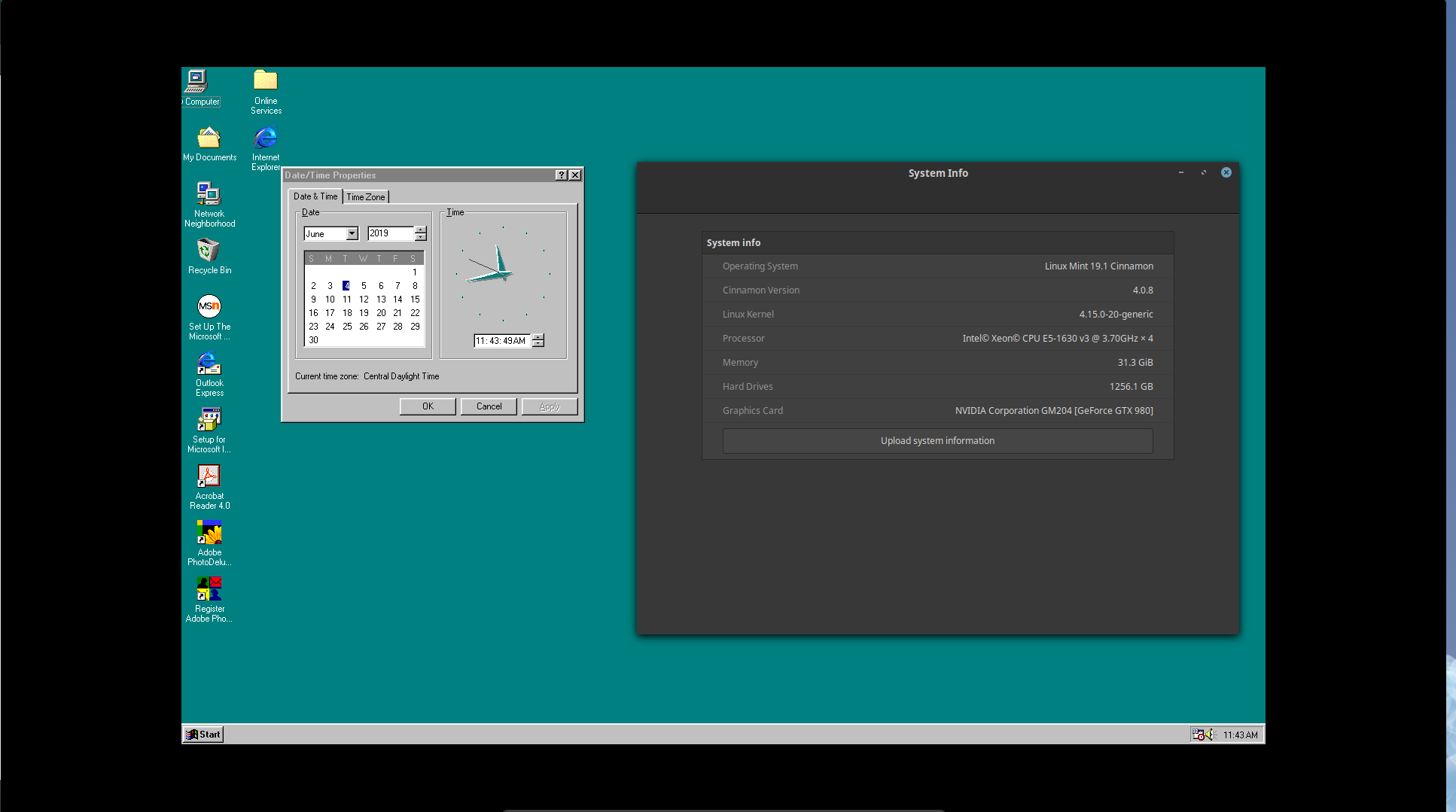
Task: Click the System Info window title
Action: (938, 173)
